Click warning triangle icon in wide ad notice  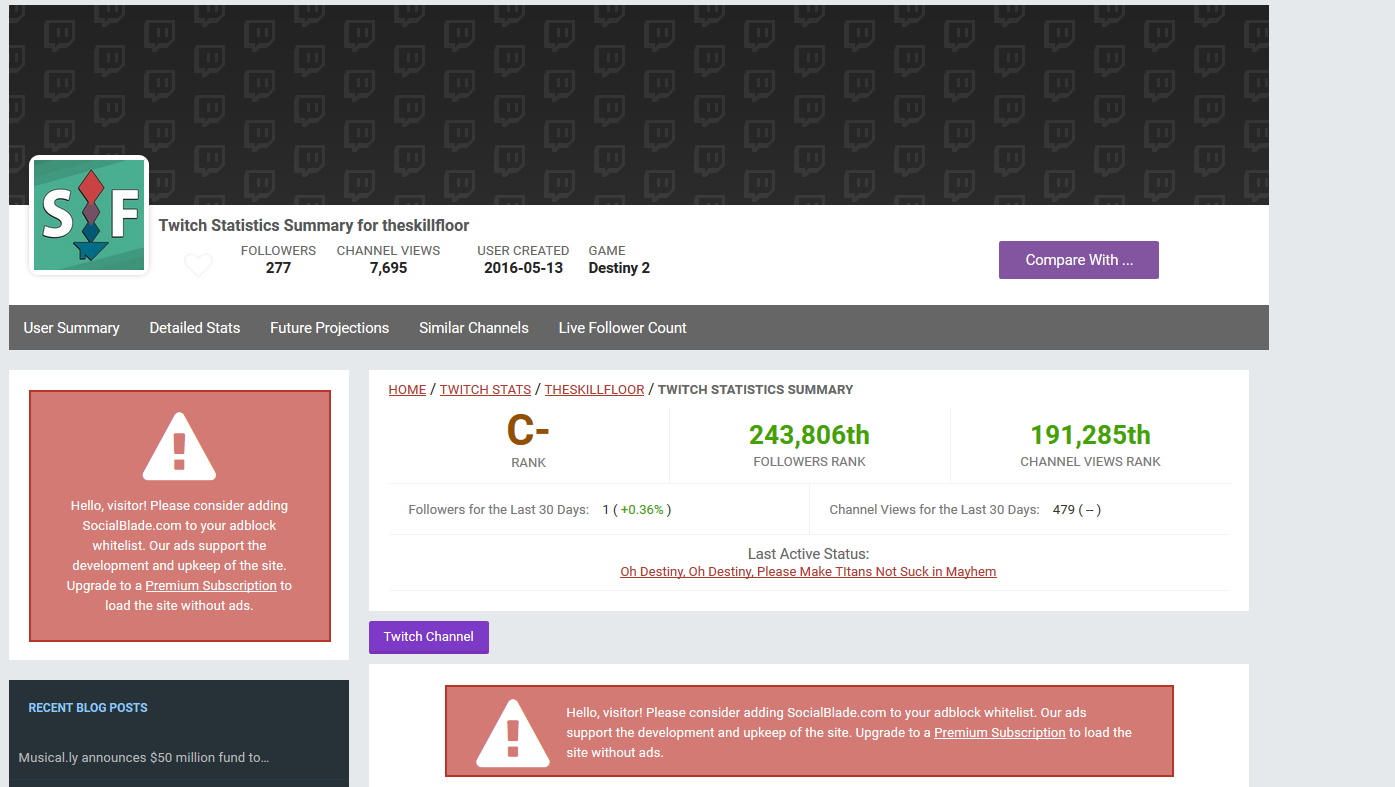[x=513, y=732]
